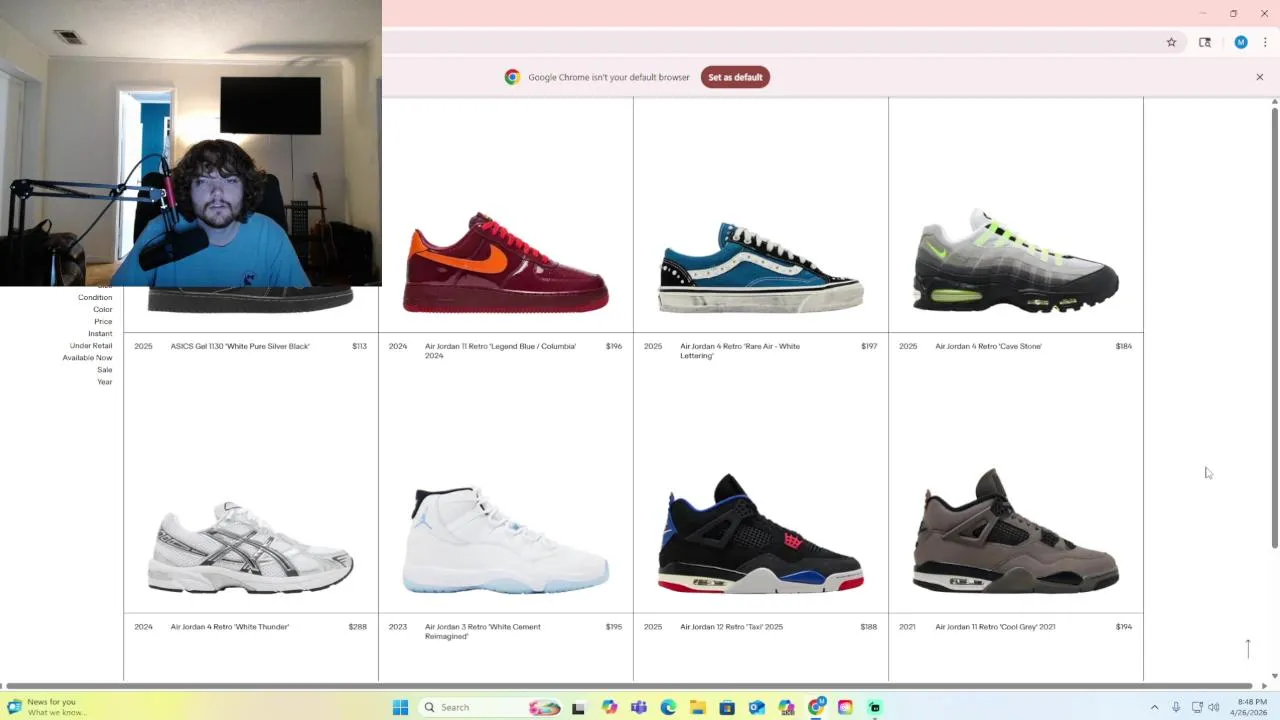Open volume control in system tray
1280x720 pixels.
1214,707
